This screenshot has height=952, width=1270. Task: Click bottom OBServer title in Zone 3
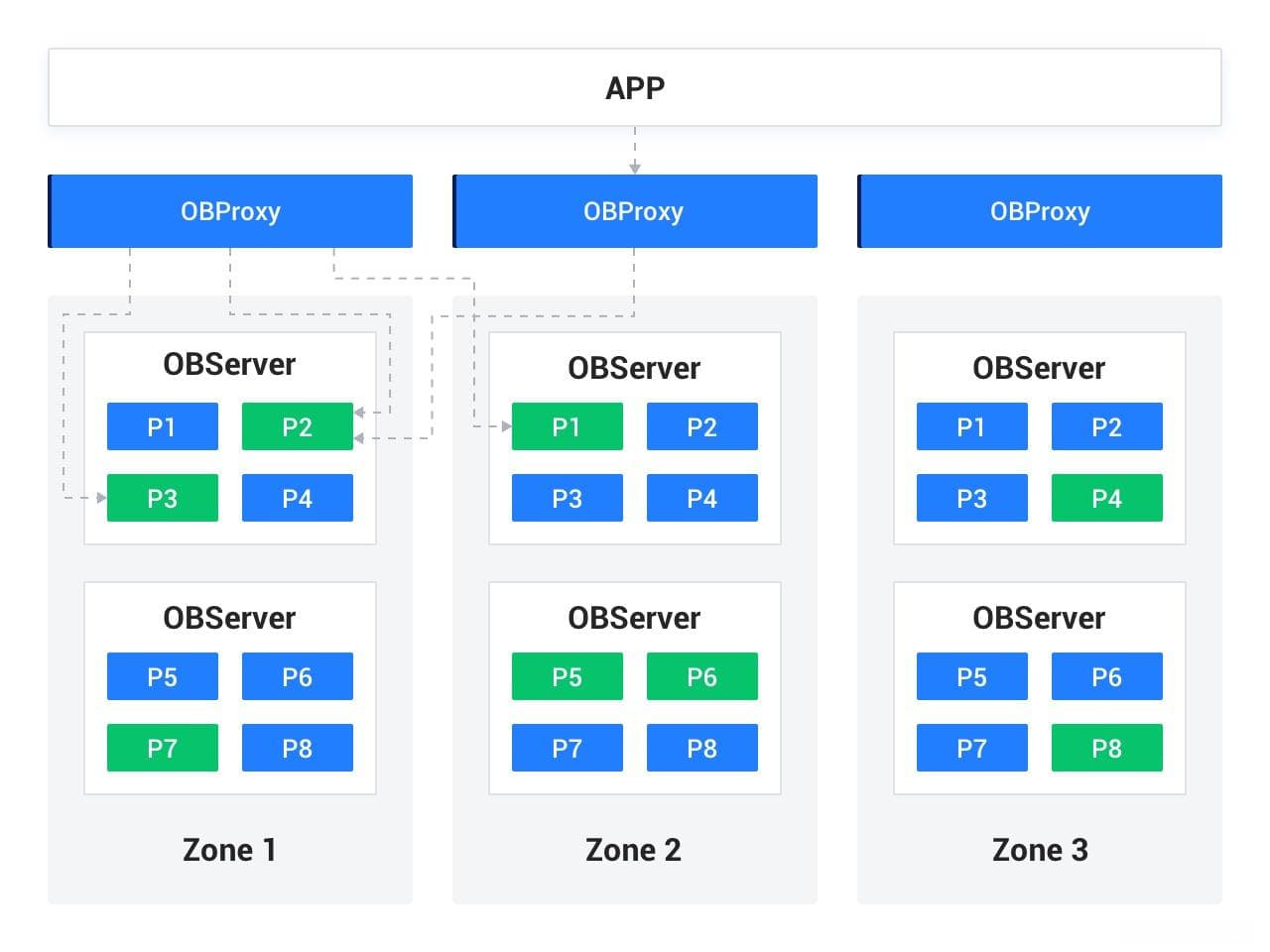1039,618
